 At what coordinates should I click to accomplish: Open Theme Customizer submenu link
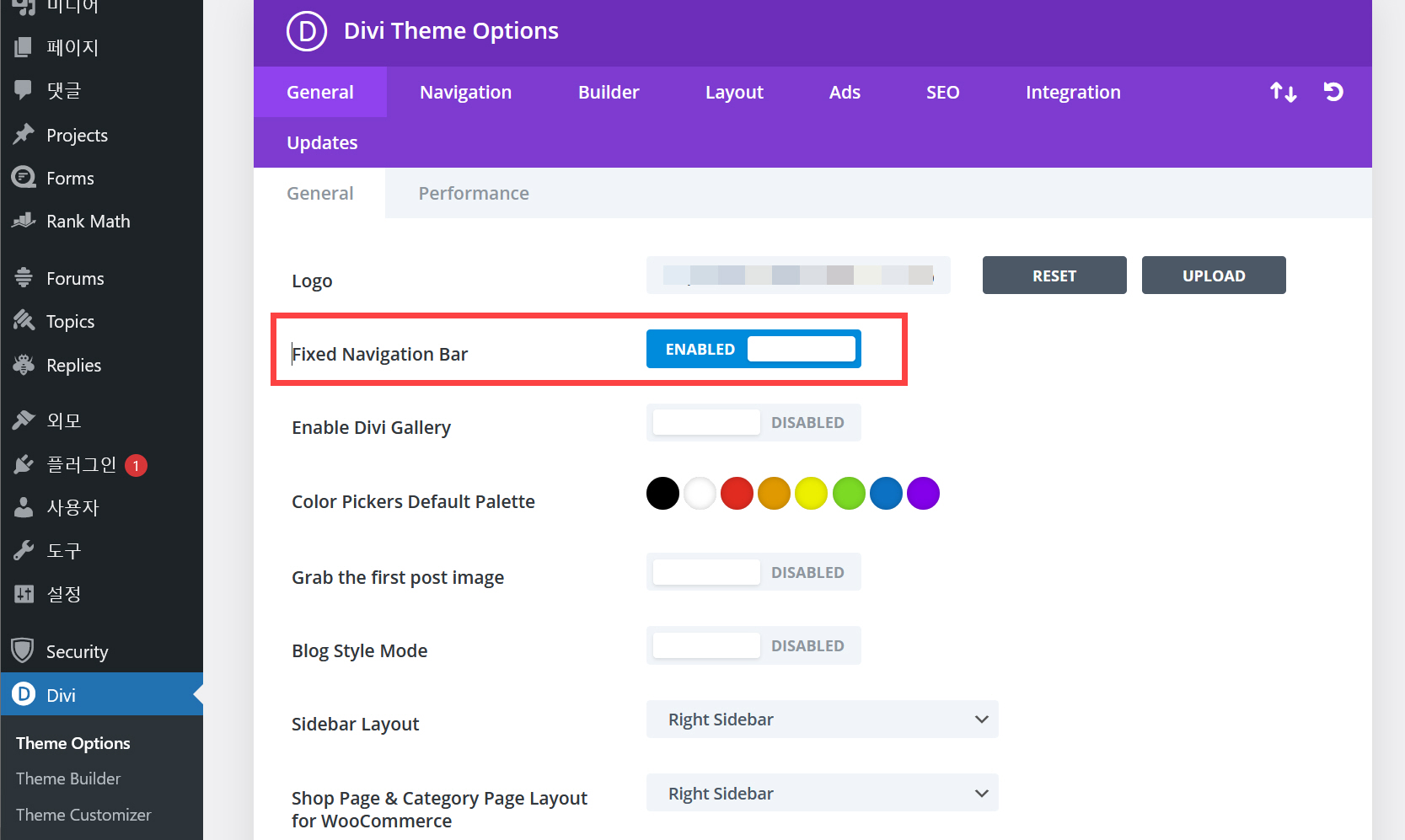(x=83, y=815)
